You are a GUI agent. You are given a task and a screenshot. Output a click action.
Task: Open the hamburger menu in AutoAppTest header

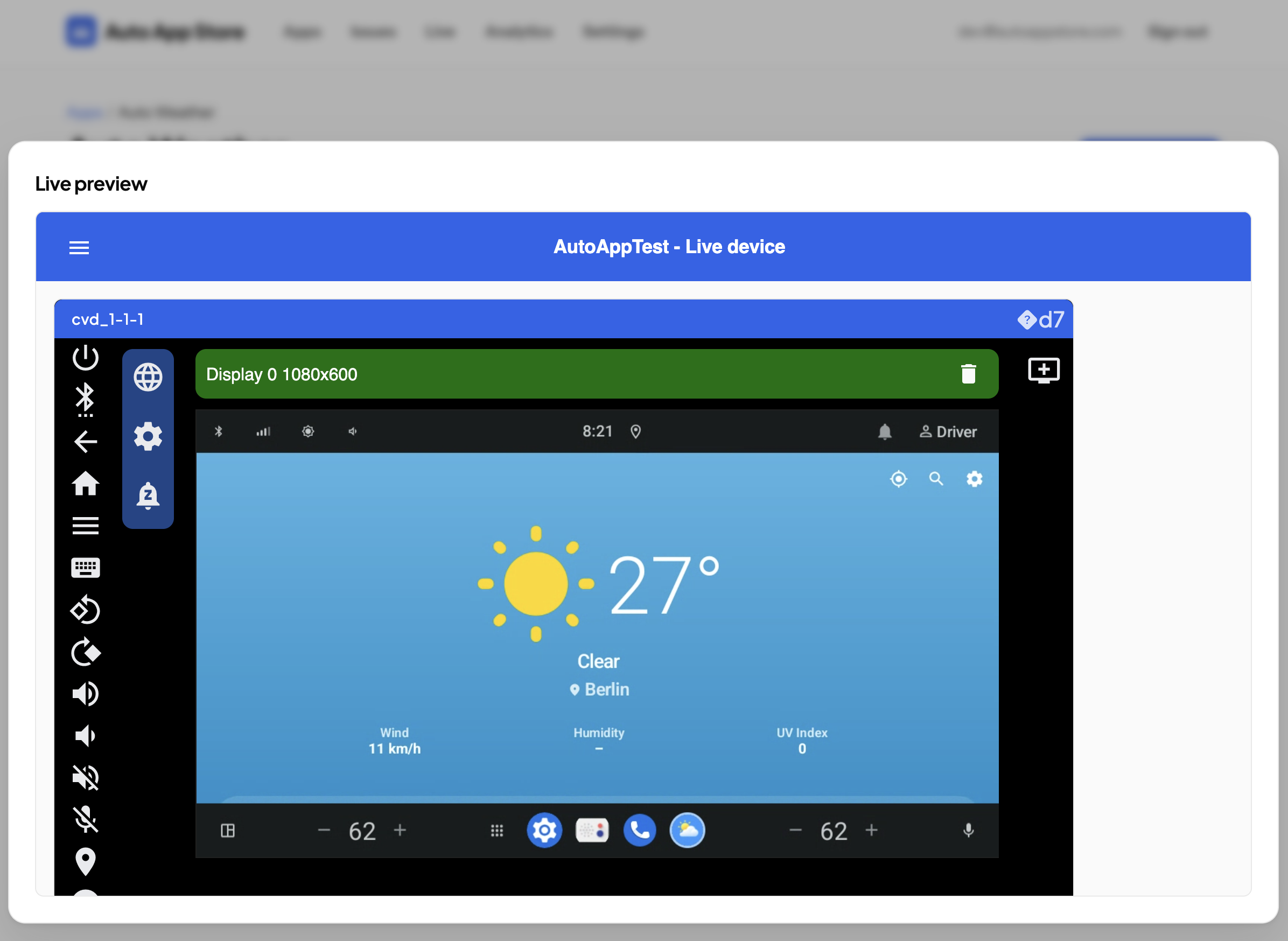pyautogui.click(x=79, y=247)
